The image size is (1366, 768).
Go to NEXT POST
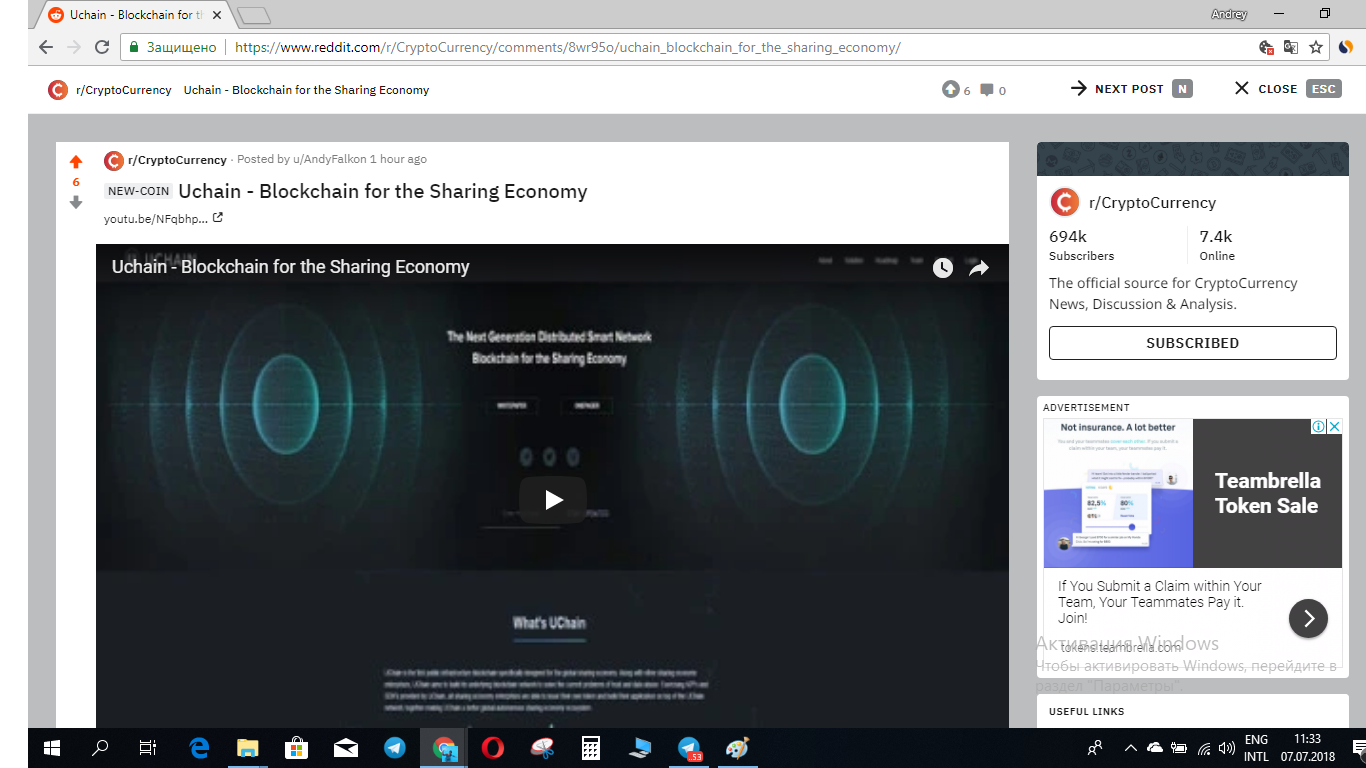[1131, 89]
